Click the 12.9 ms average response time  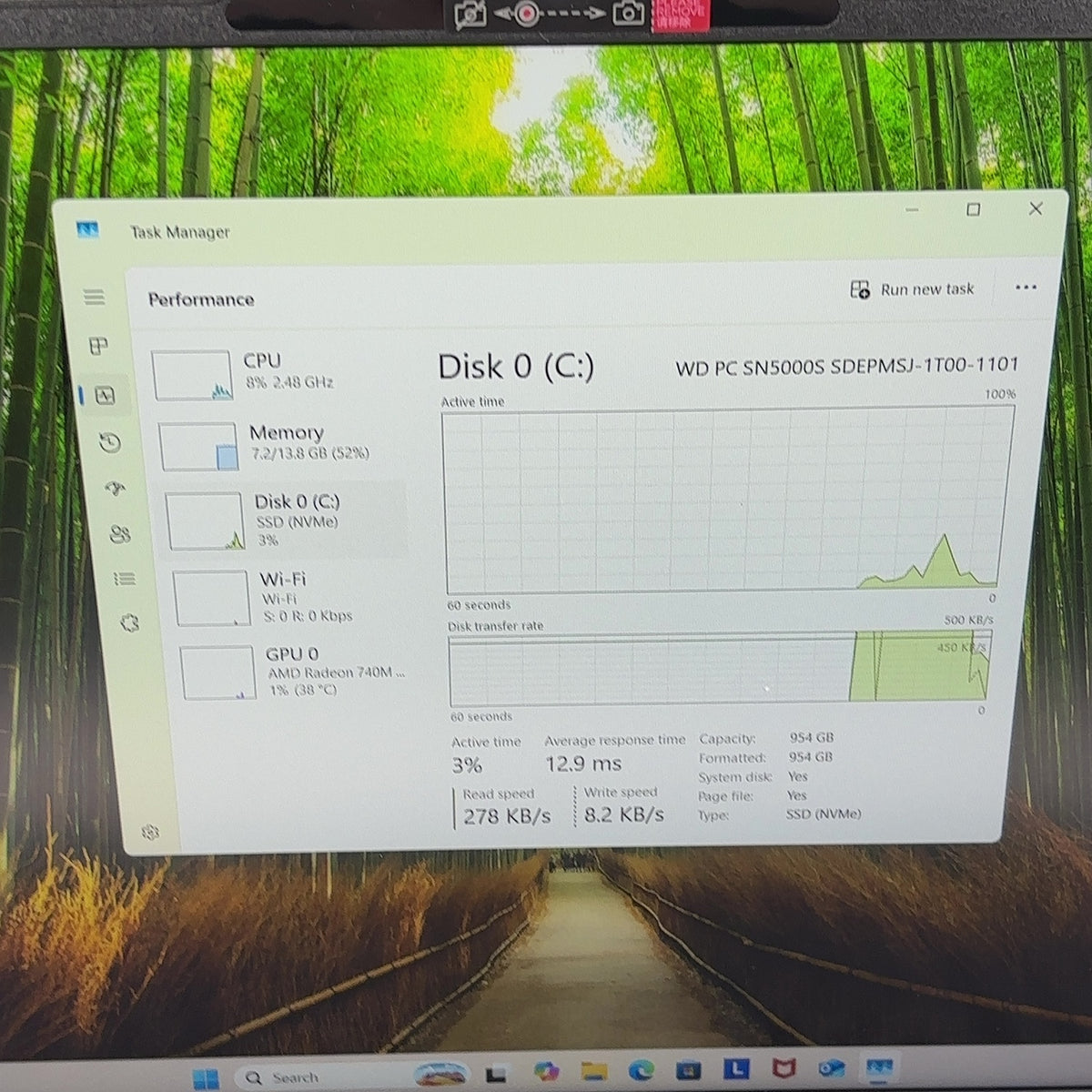tap(583, 764)
